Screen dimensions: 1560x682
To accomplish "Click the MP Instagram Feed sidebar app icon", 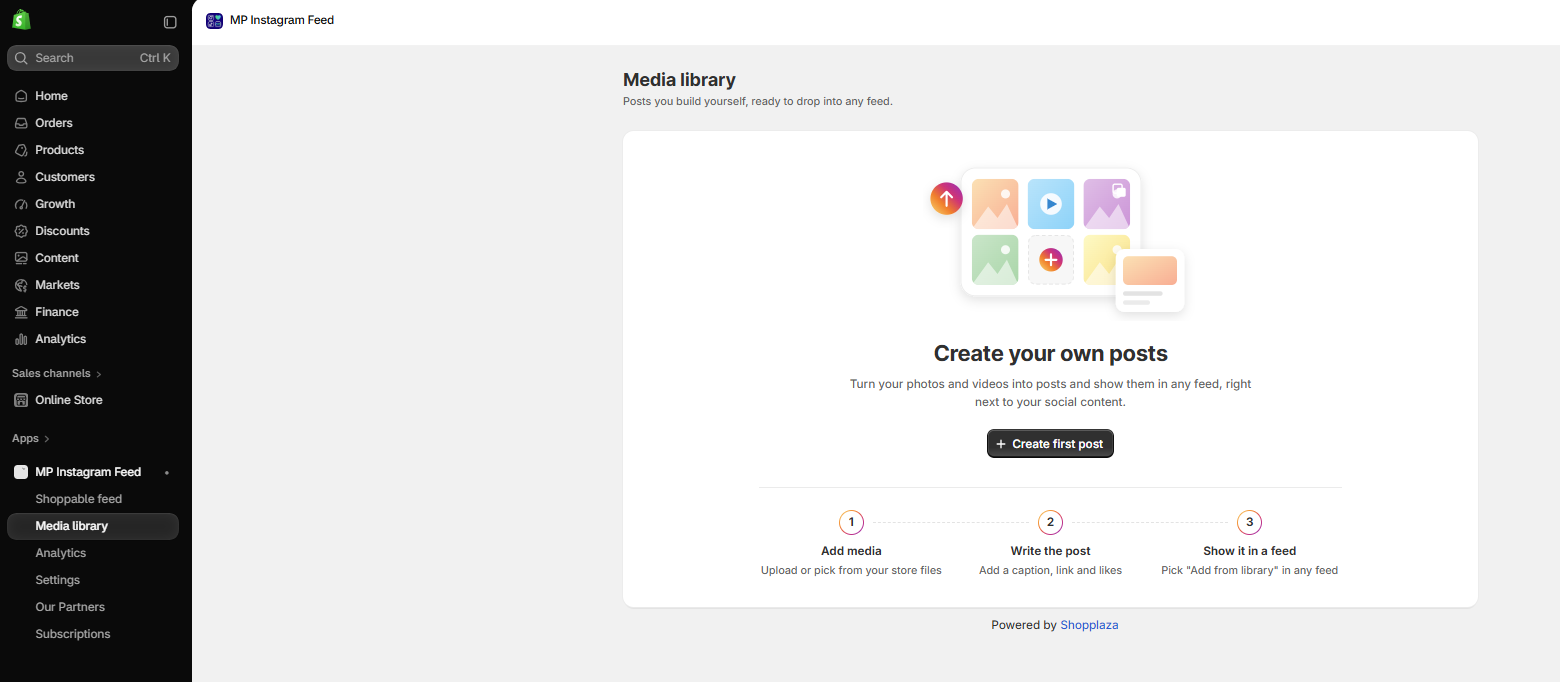I will click(21, 472).
